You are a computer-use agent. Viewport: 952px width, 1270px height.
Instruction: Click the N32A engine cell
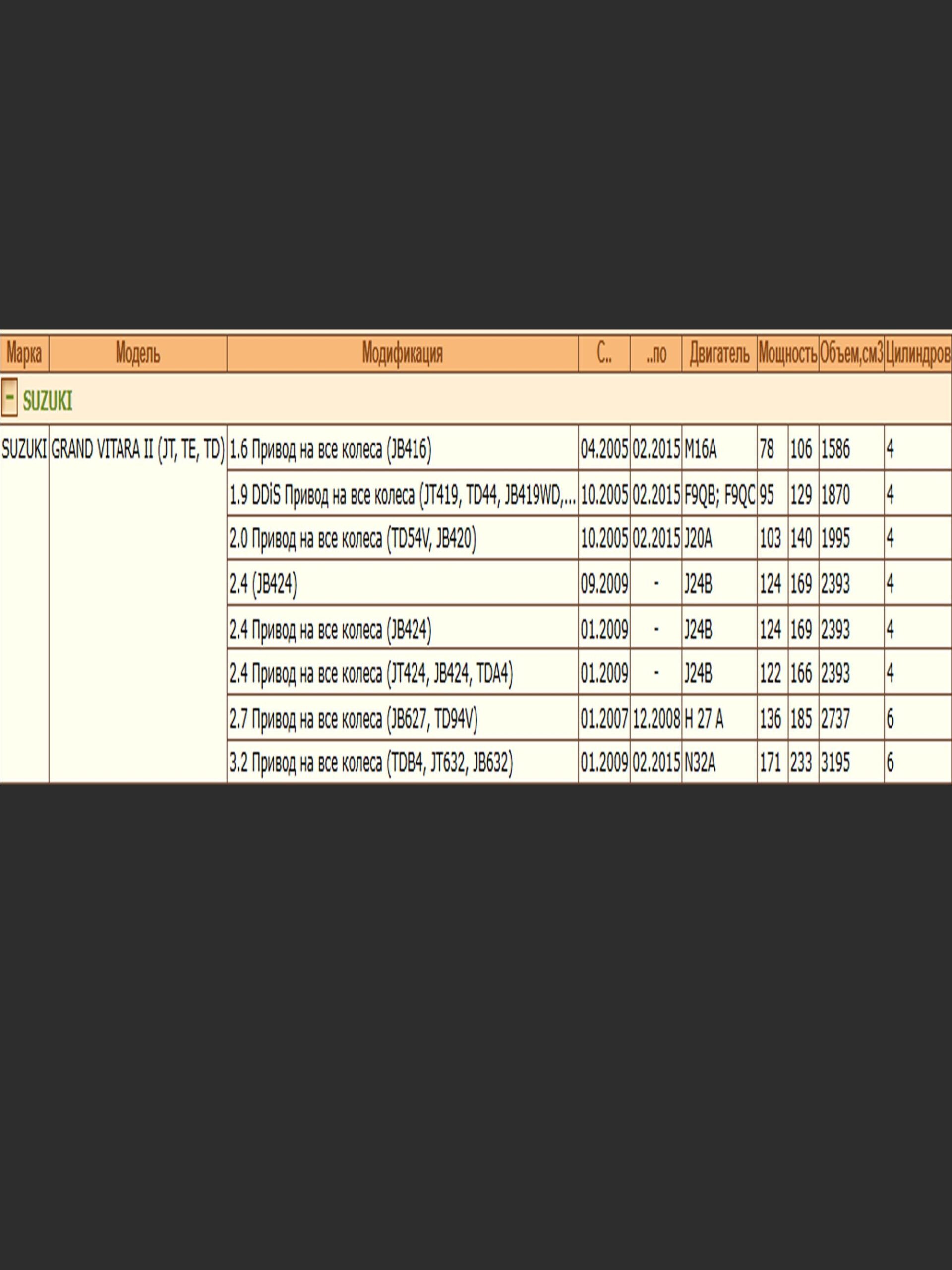point(700,763)
